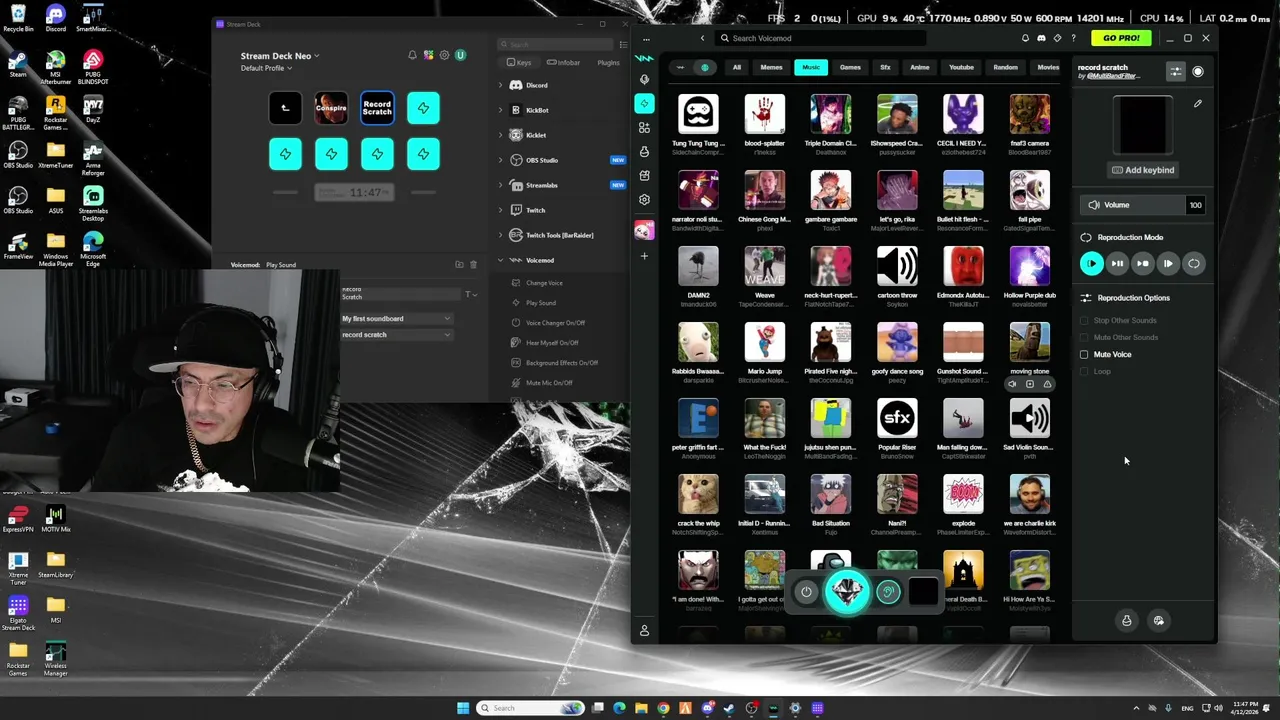Click the plus icon in Voicemod sidebar
1280x720 pixels.
[x=644, y=256]
